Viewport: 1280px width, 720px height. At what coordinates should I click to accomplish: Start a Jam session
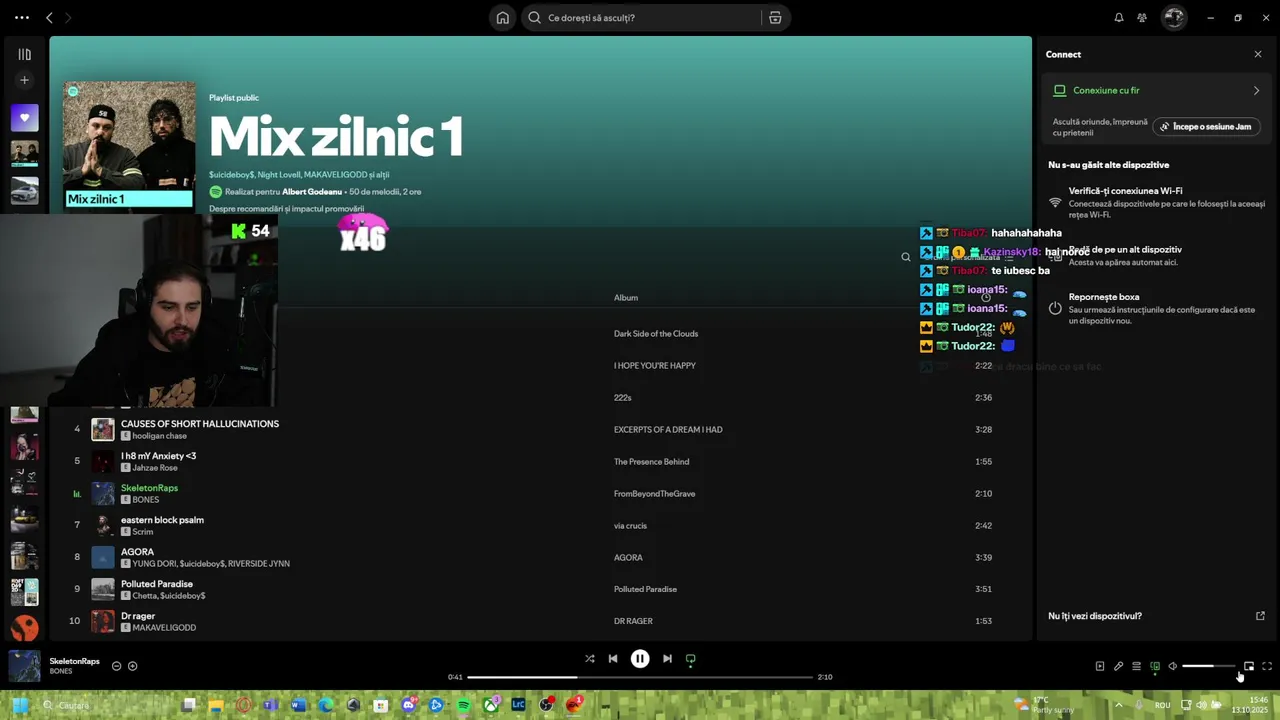(1206, 127)
